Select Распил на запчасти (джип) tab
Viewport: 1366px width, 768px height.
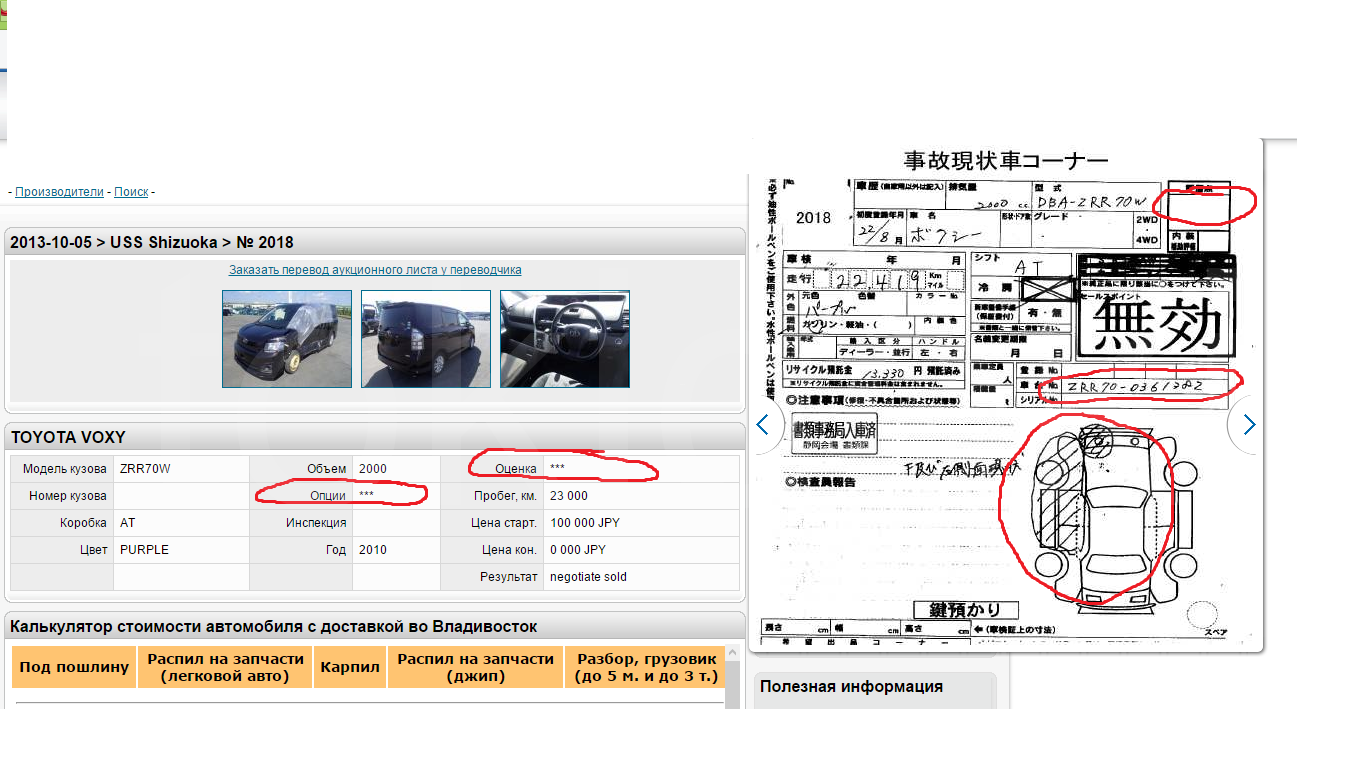[475, 667]
